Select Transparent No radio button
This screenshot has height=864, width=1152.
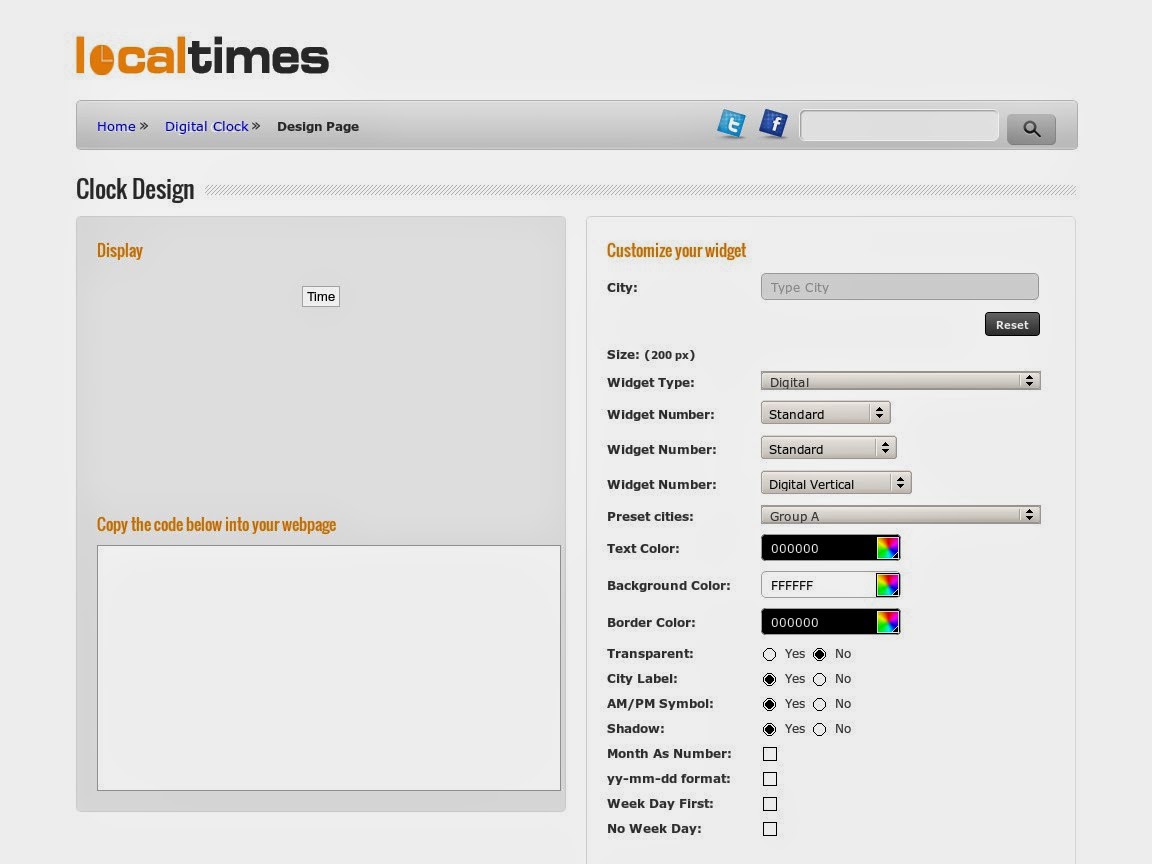pos(819,654)
